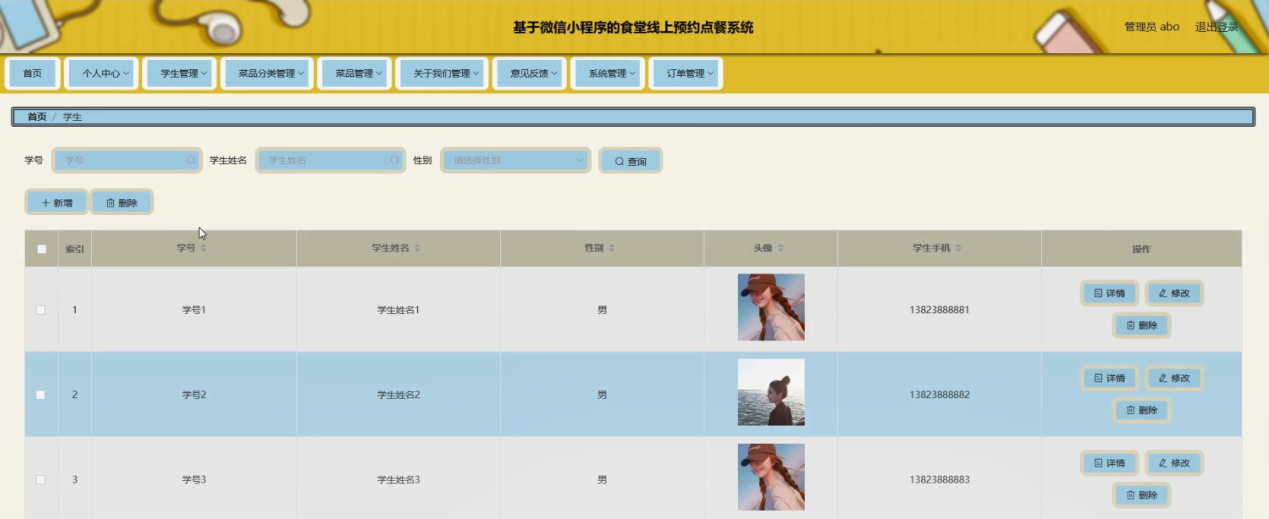Click the 学号 column sort arrows
1269x519 pixels.
pos(203,248)
